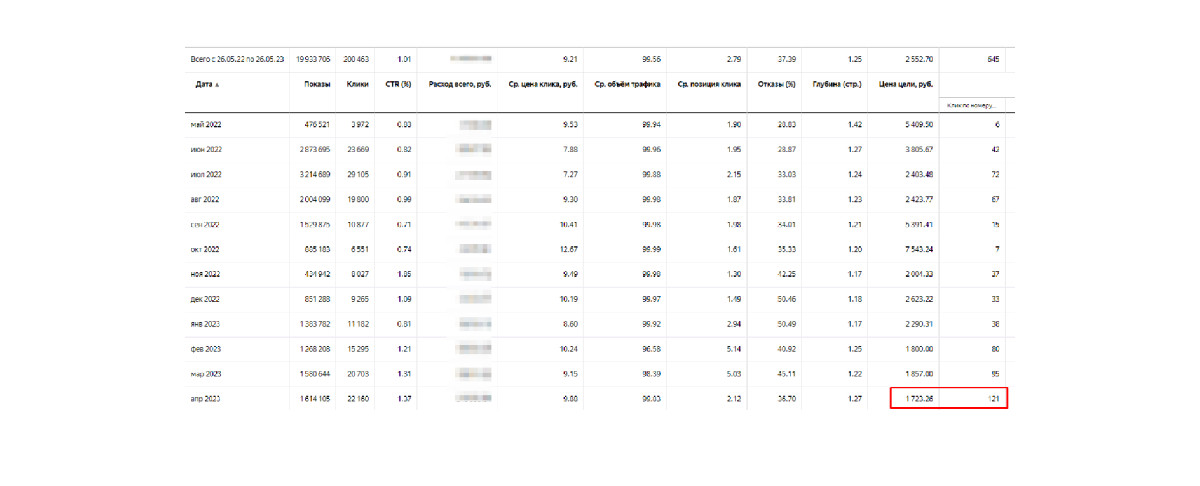Sort table by Клики column header
Screen dimensions: 1200x486
(x=357, y=85)
